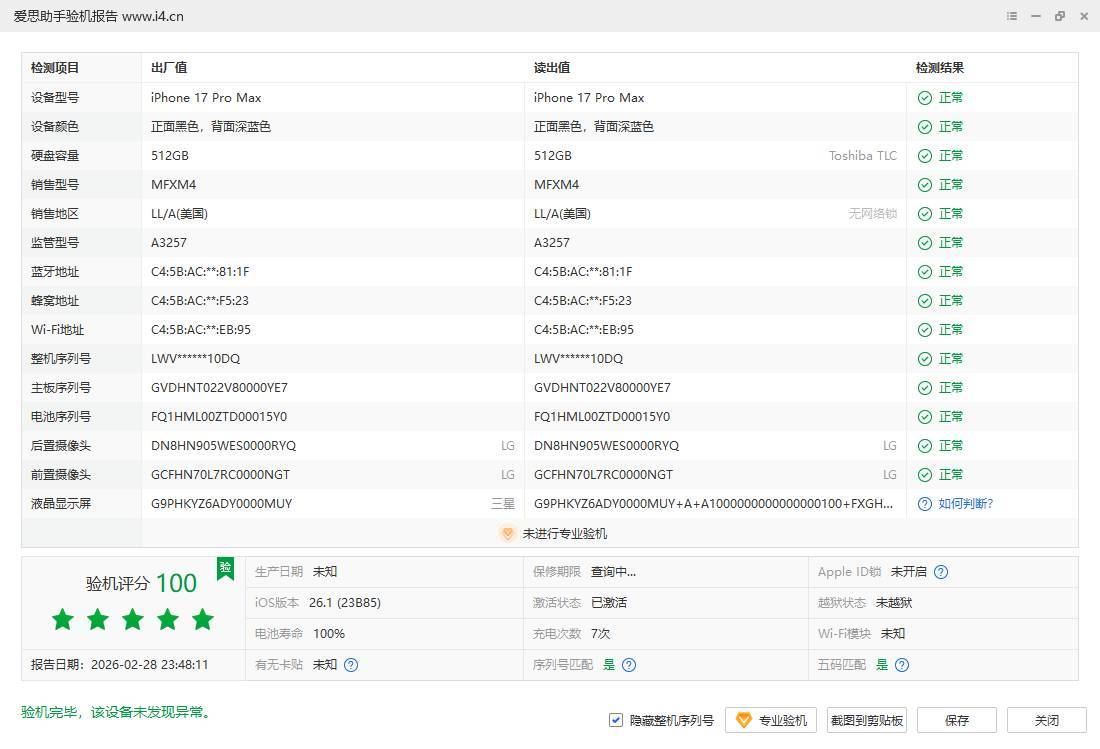1100x749 pixels.
Task: Click 截图到剪贴板 button
Action: coord(867,720)
